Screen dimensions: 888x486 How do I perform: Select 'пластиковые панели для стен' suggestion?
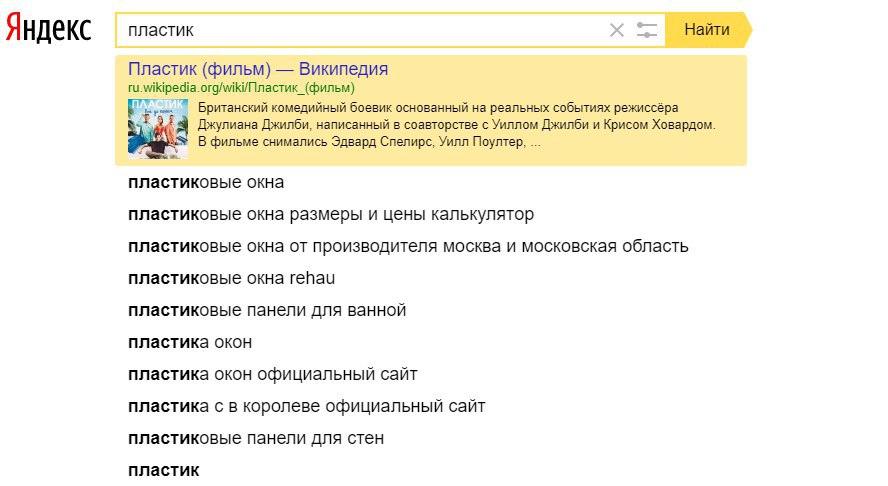(256, 438)
